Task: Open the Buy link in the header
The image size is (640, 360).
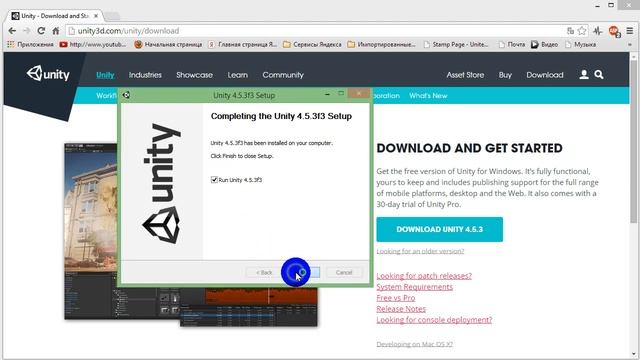Action: [x=505, y=75]
